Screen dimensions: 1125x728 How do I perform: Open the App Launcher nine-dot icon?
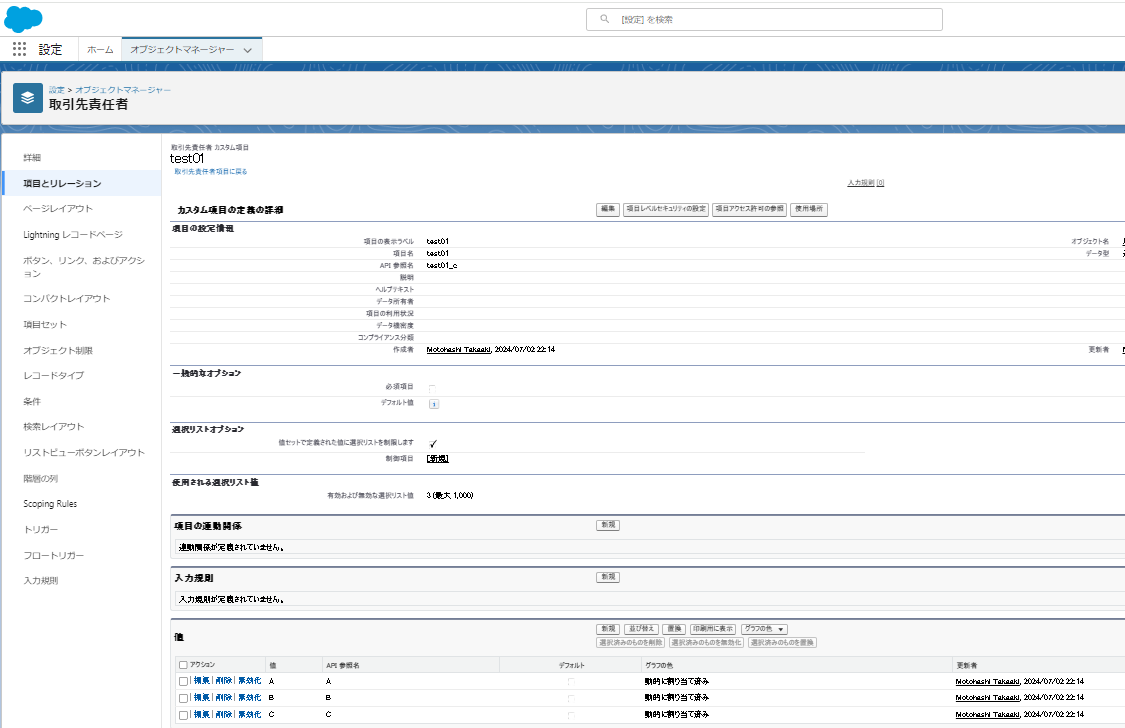[19, 49]
